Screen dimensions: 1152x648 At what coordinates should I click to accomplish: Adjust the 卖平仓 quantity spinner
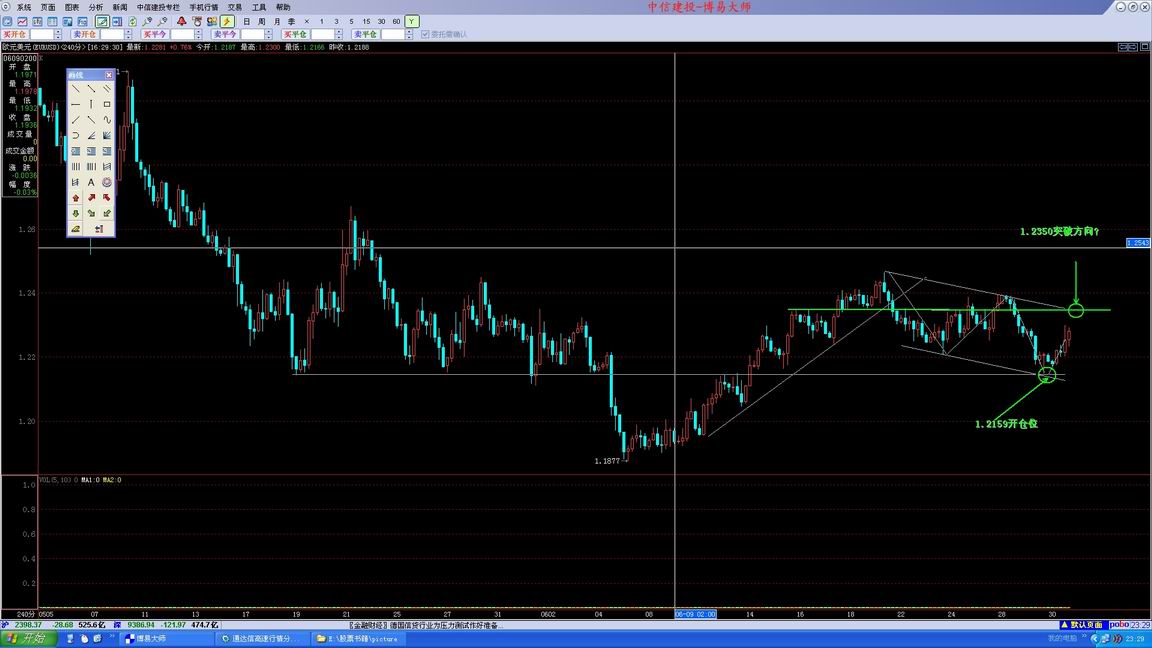409,35
